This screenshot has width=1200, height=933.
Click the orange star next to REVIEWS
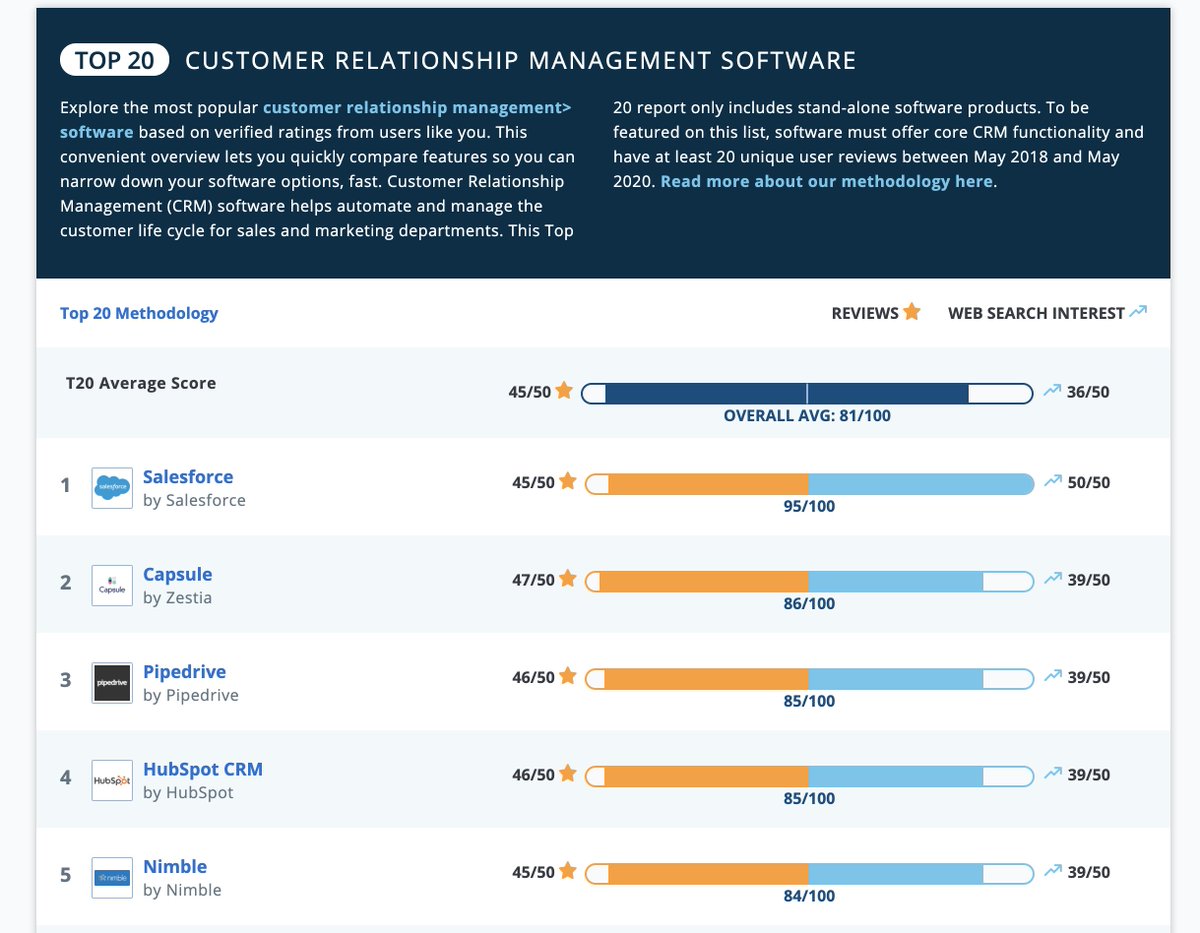912,312
